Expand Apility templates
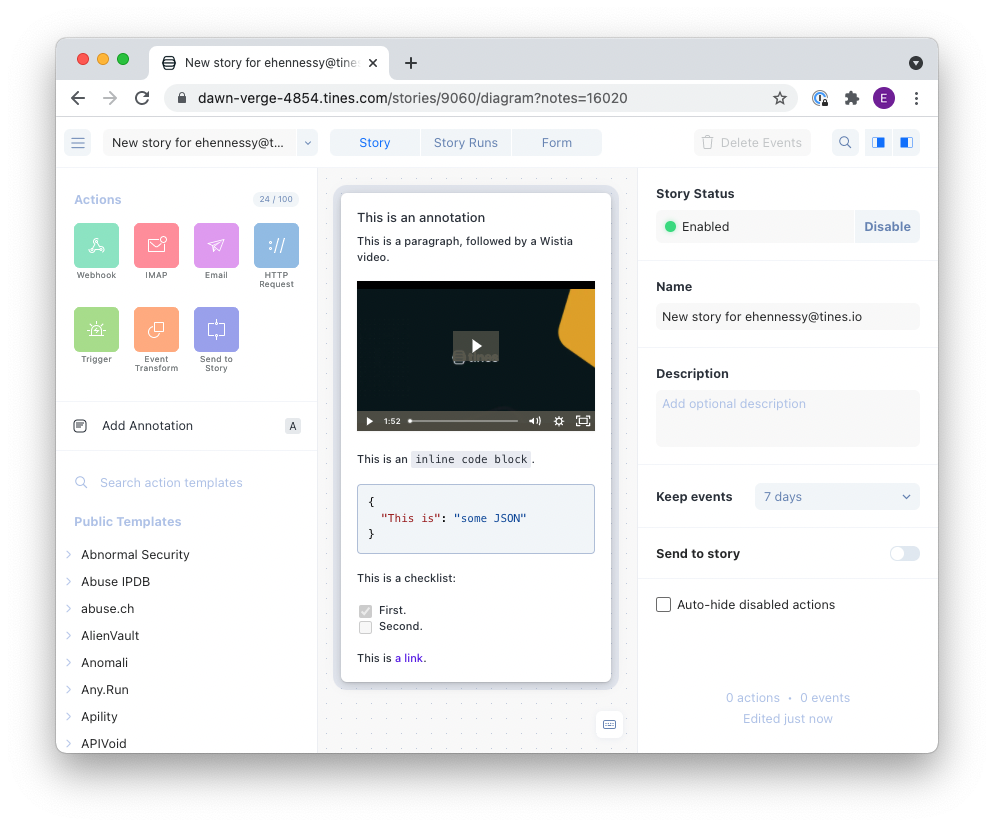The height and width of the screenshot is (827, 994). (x=68, y=717)
